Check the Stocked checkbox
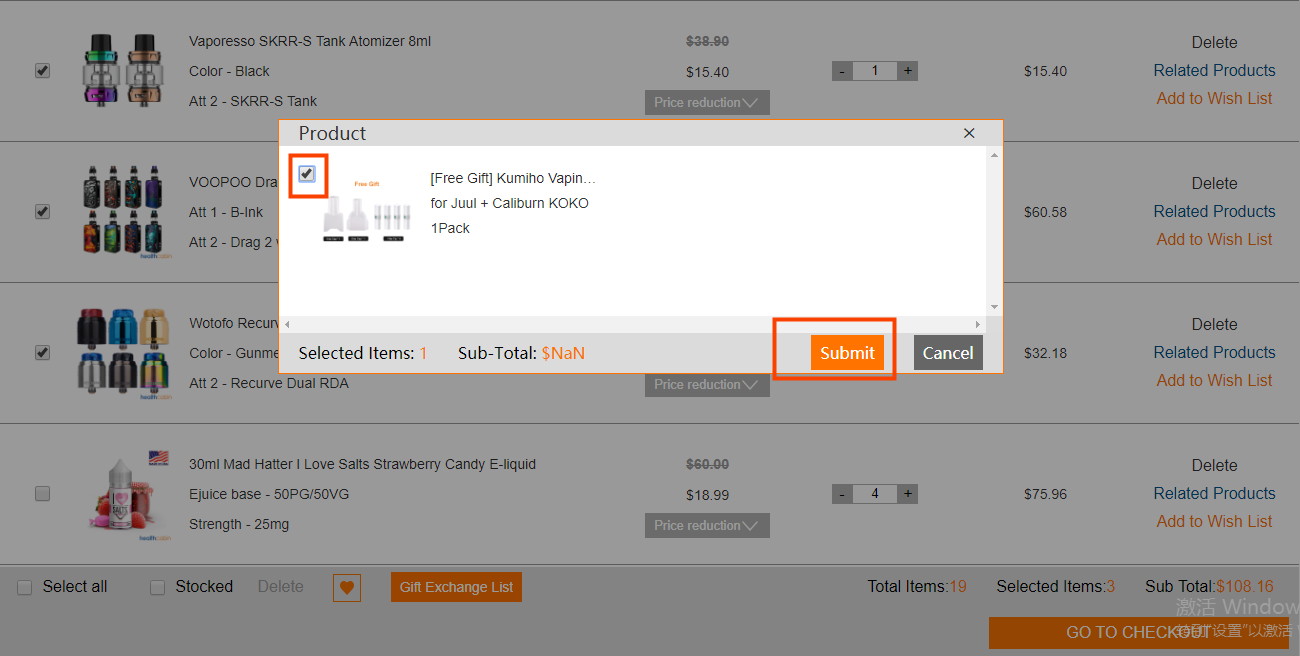Image resolution: width=1300 pixels, height=656 pixels. 157,588
